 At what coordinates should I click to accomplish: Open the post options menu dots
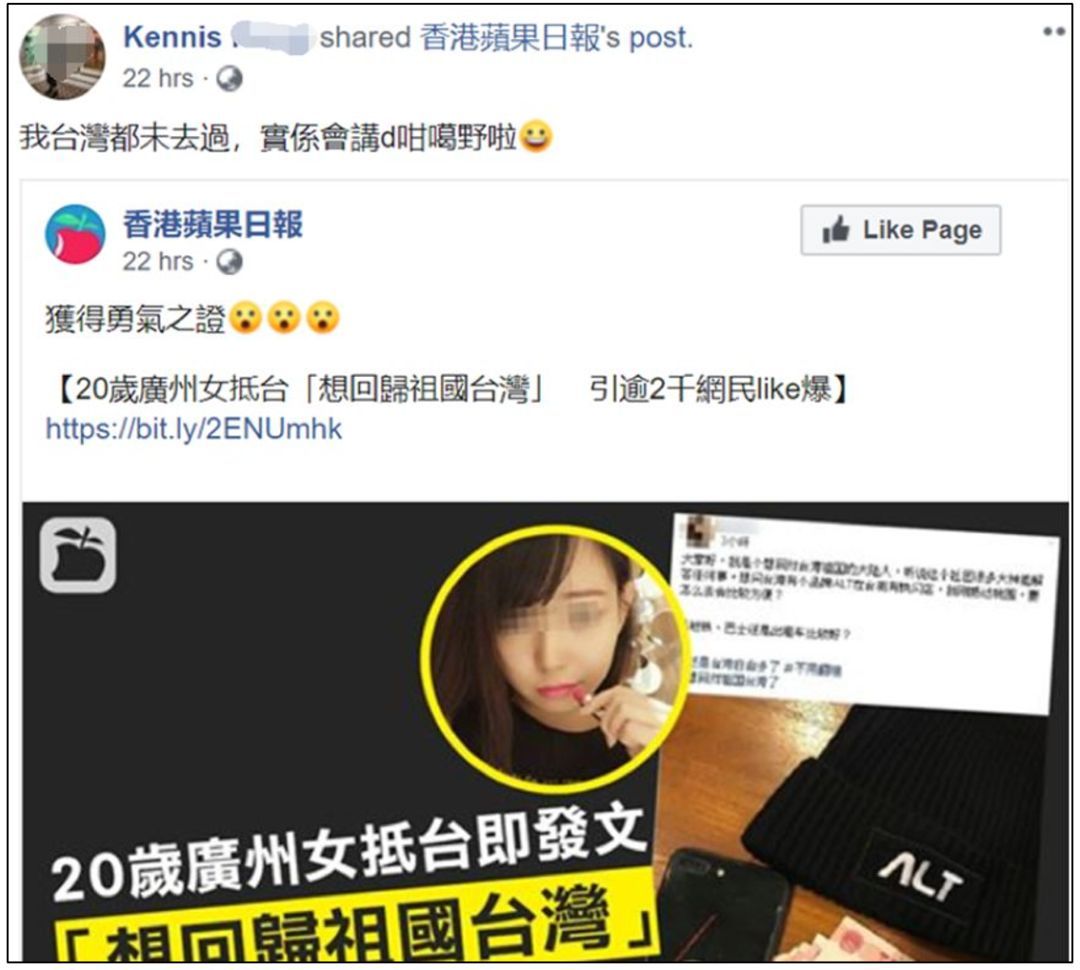click(1054, 31)
